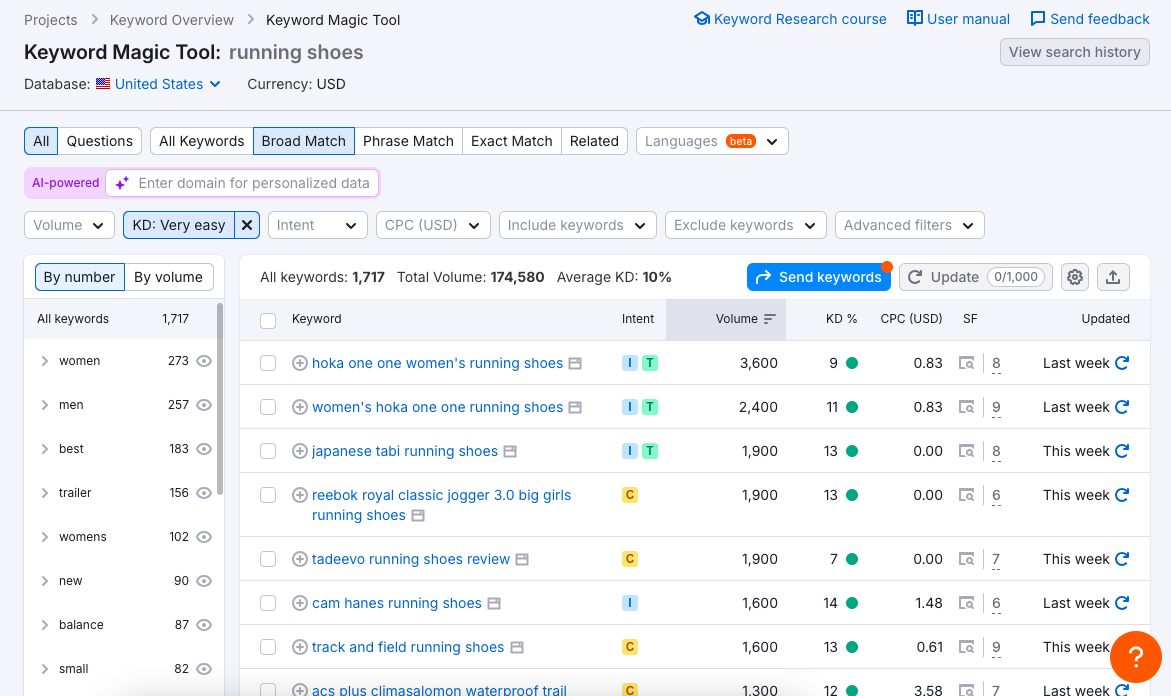Expand the Advanced filters dropdown
This screenshot has width=1171, height=696.
pyautogui.click(x=908, y=225)
